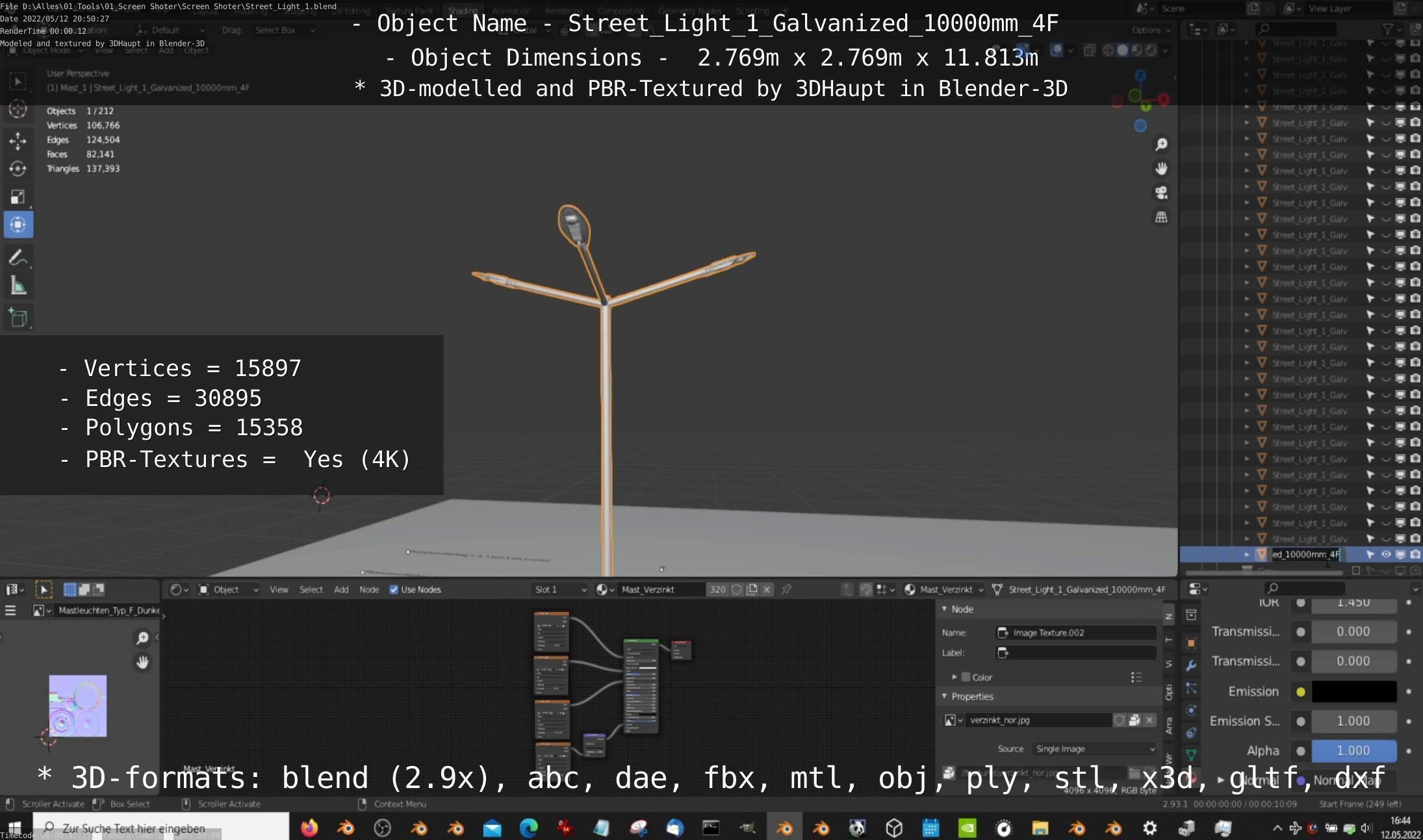The height and width of the screenshot is (840, 1423).
Task: Click the normal map image thumbnail
Action: click(77, 706)
